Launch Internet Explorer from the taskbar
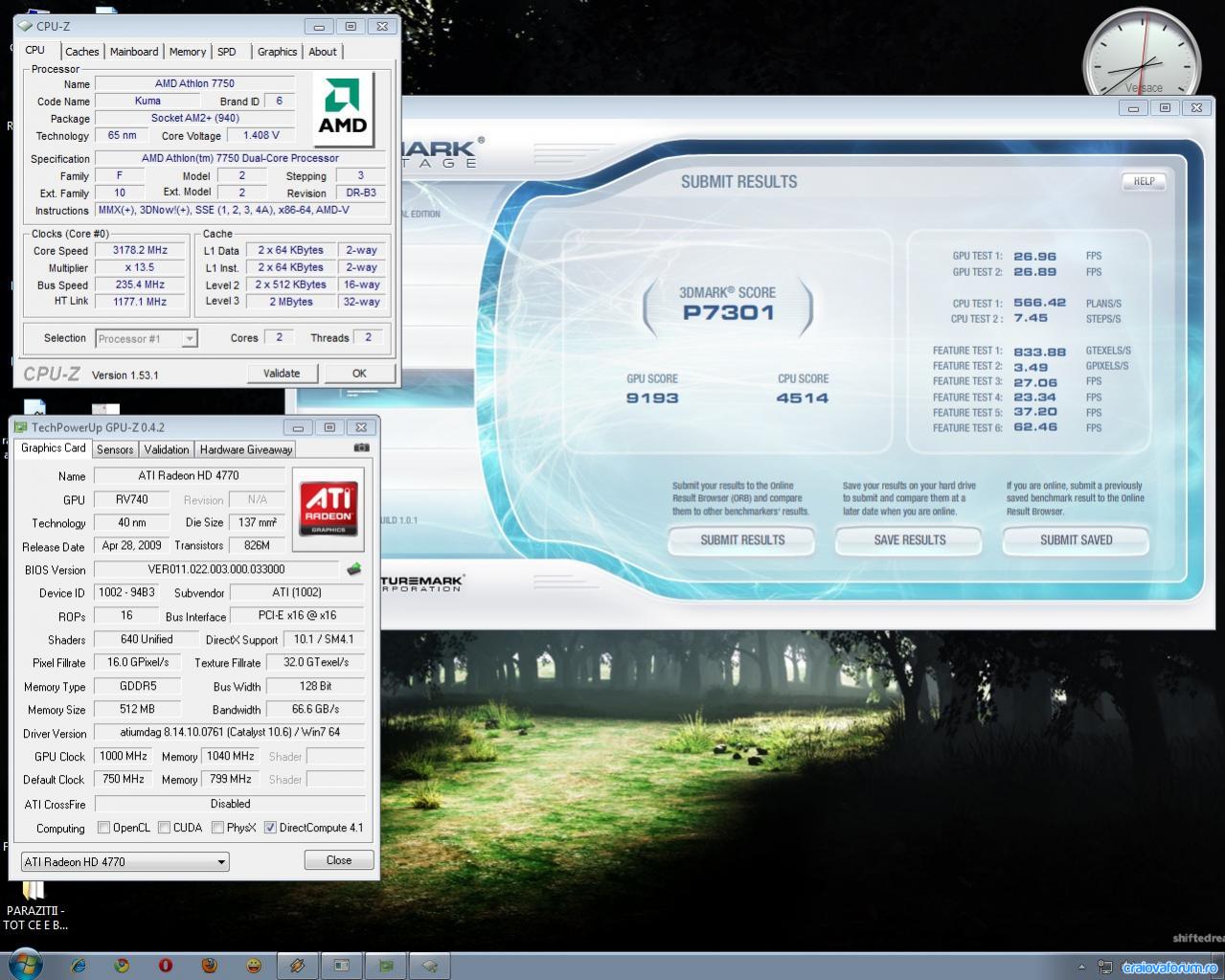The width and height of the screenshot is (1225, 980). click(79, 966)
